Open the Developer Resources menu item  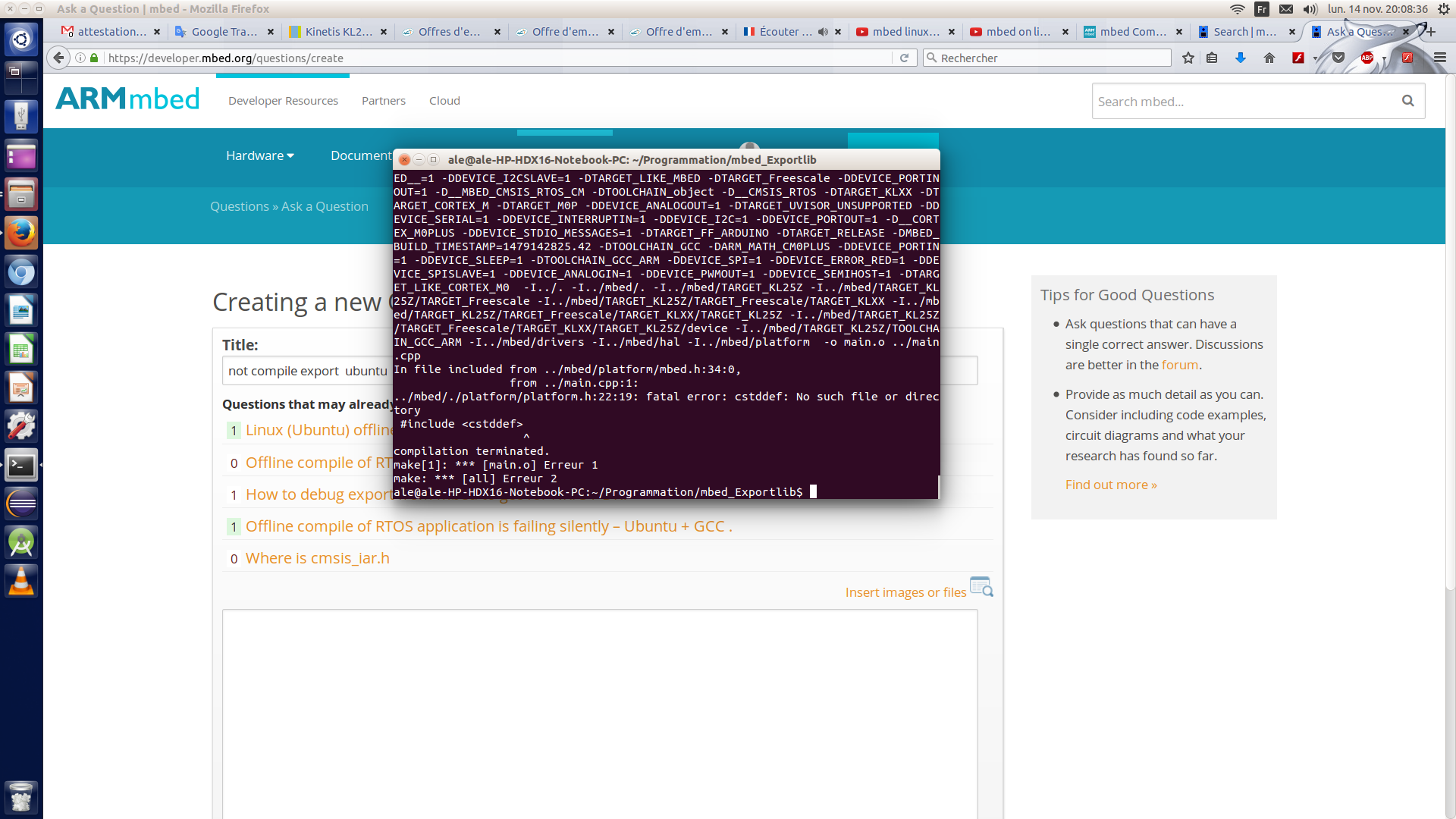(283, 101)
